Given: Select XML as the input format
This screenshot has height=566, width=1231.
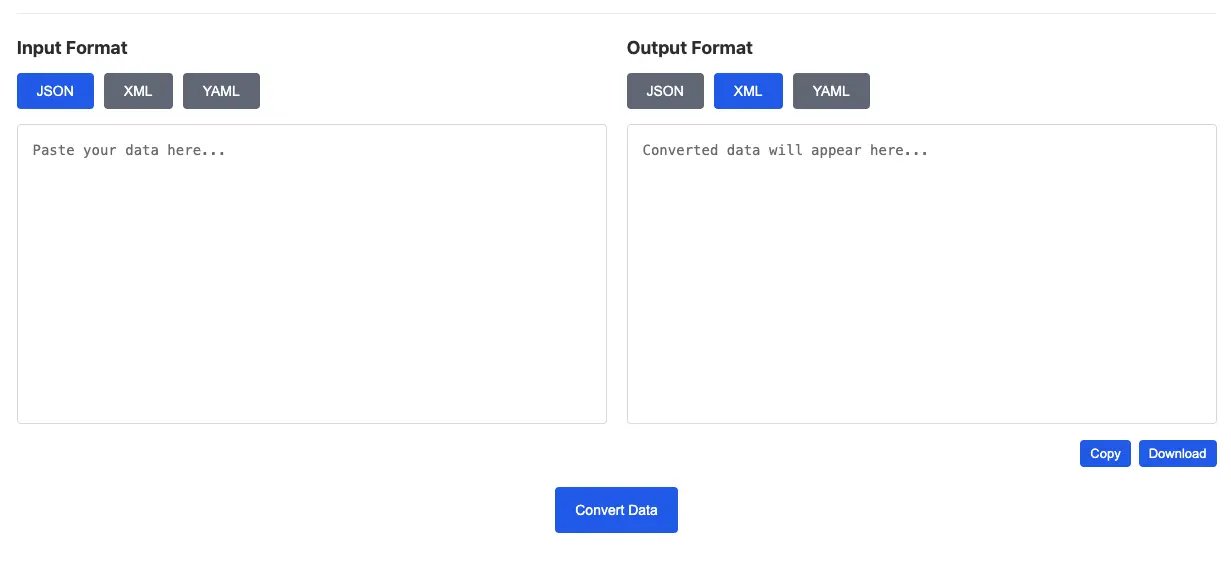Looking at the screenshot, I should click(138, 91).
